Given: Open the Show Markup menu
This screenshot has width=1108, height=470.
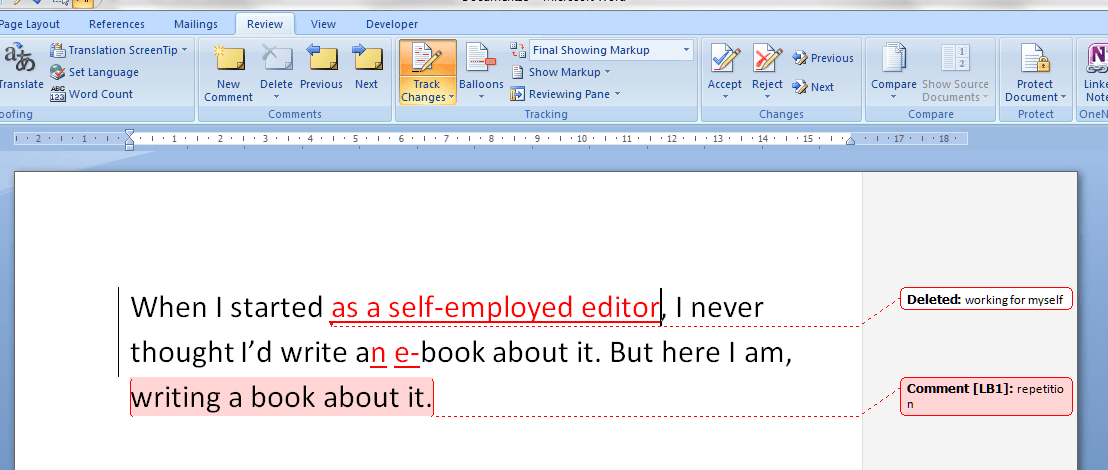Looking at the screenshot, I should (x=561, y=72).
